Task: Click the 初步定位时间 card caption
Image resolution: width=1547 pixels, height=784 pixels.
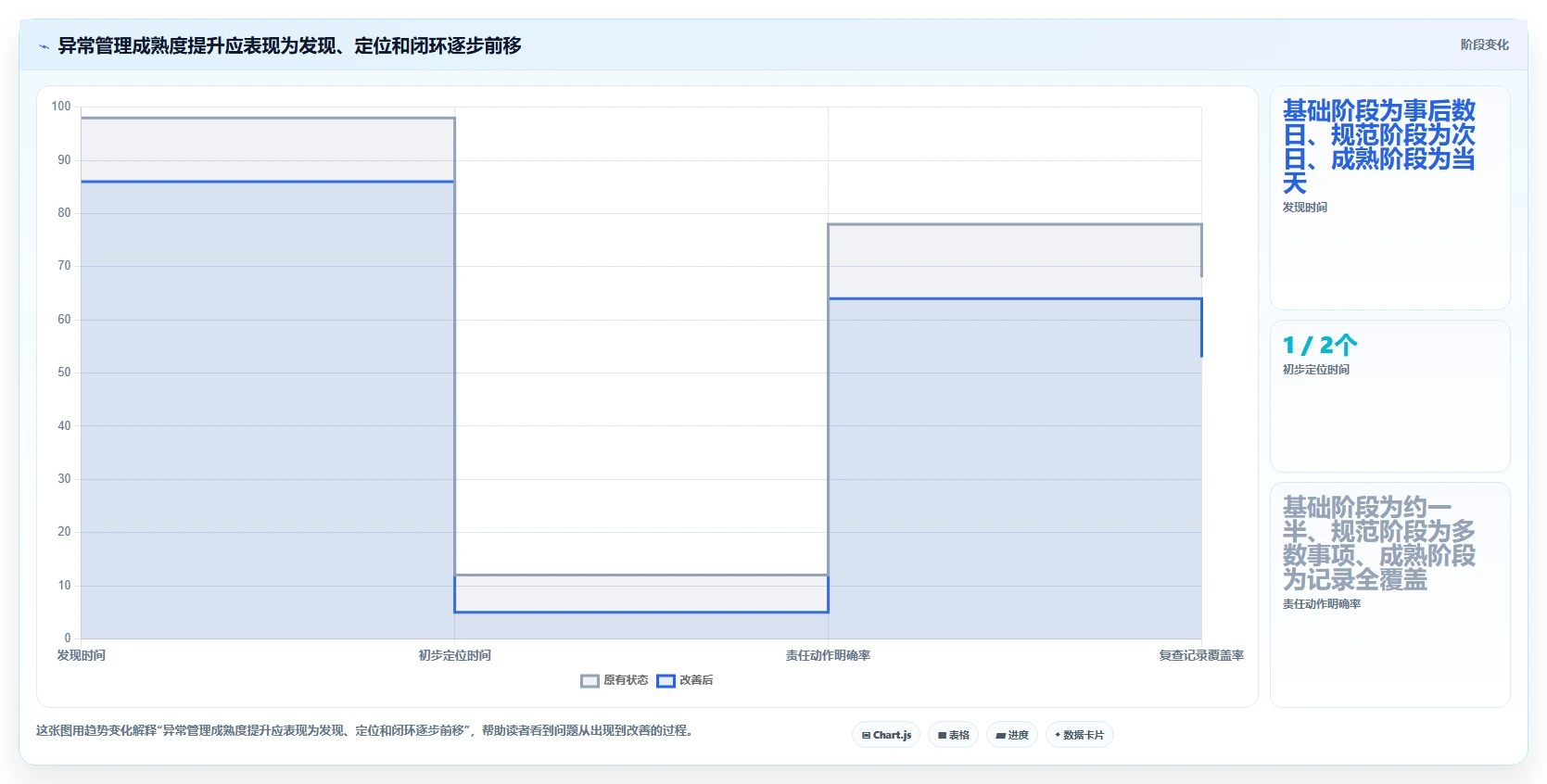Action: pyautogui.click(x=1316, y=370)
